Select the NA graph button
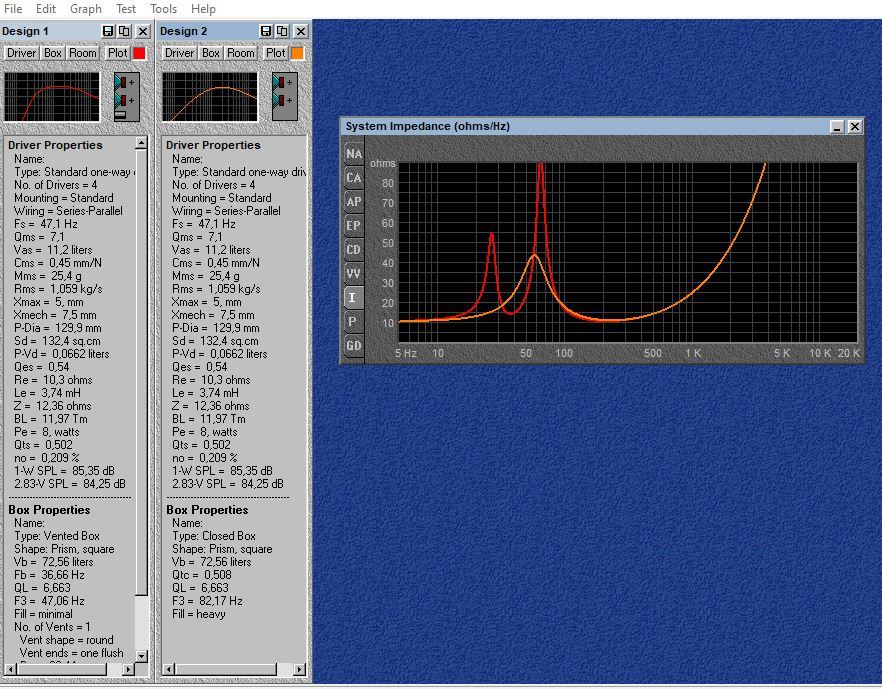This screenshot has width=882, height=689. pyautogui.click(x=353, y=154)
